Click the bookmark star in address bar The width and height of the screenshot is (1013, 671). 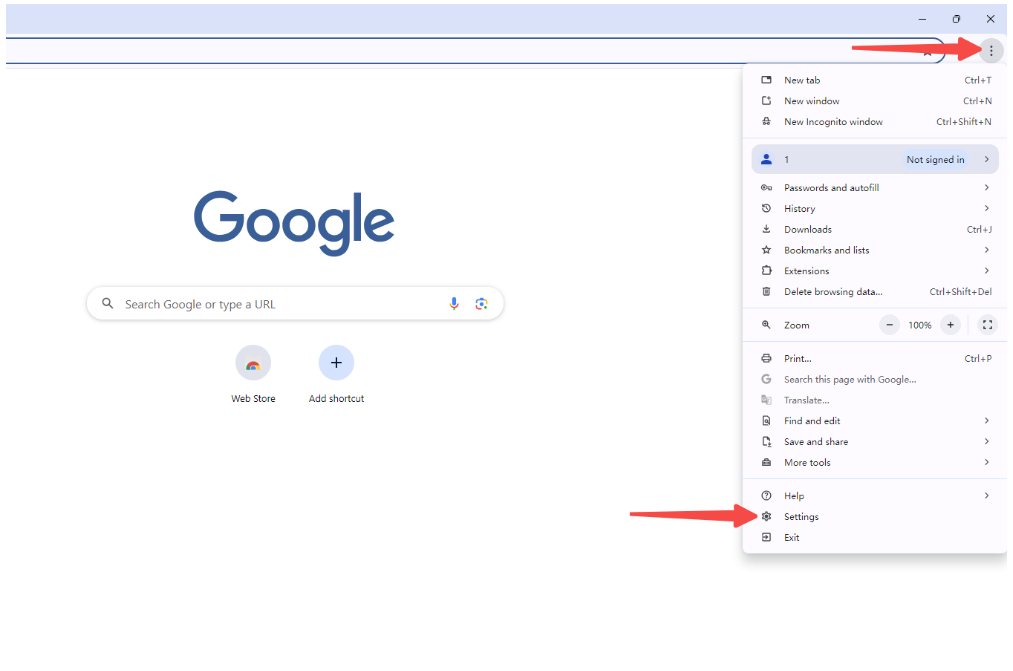[927, 53]
